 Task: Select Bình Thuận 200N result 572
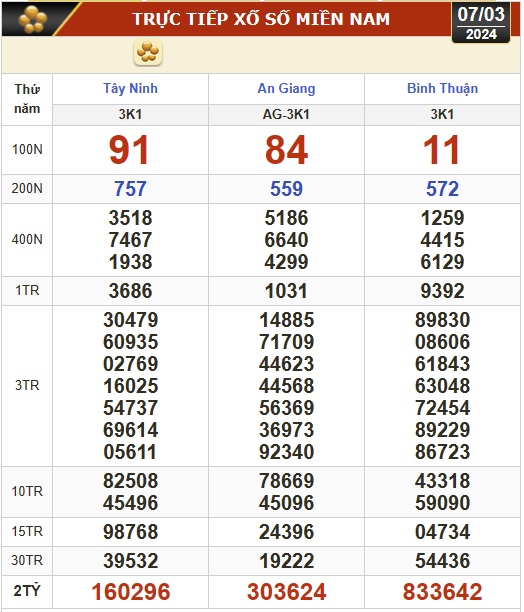click(442, 189)
